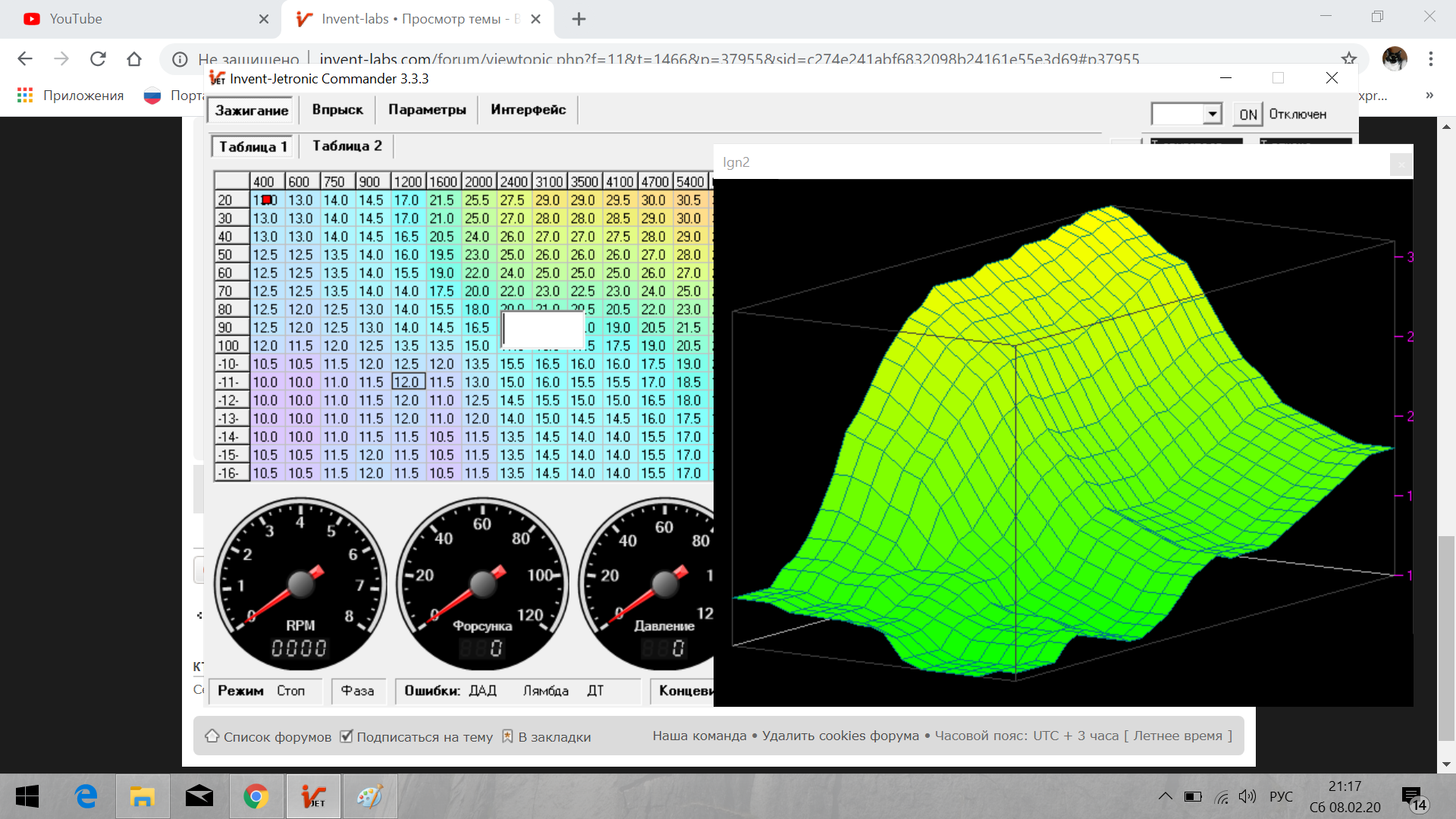The height and width of the screenshot is (819, 1456).
Task: Open the Invent-Jetronic app in the taskbar
Action: click(312, 796)
